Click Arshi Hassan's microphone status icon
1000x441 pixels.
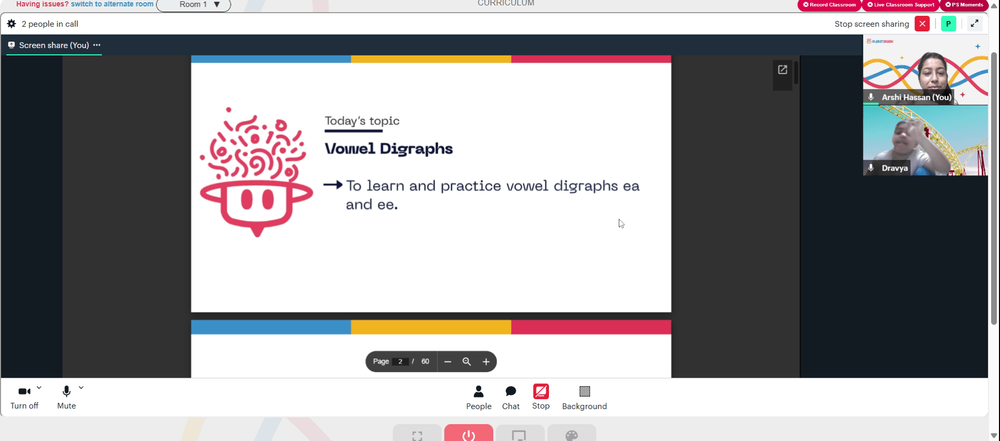(871, 97)
